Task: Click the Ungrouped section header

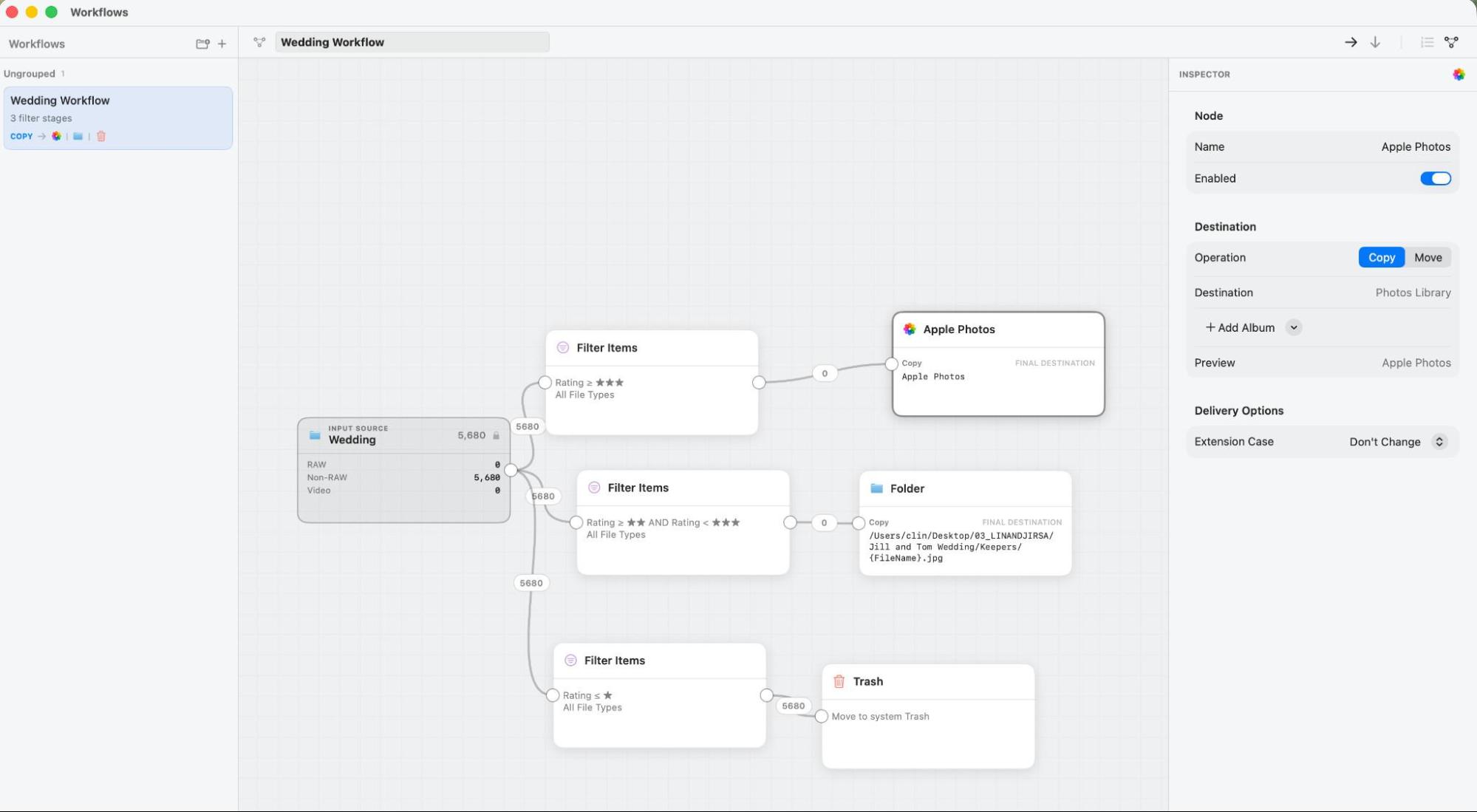Action: pyautogui.click(x=30, y=74)
